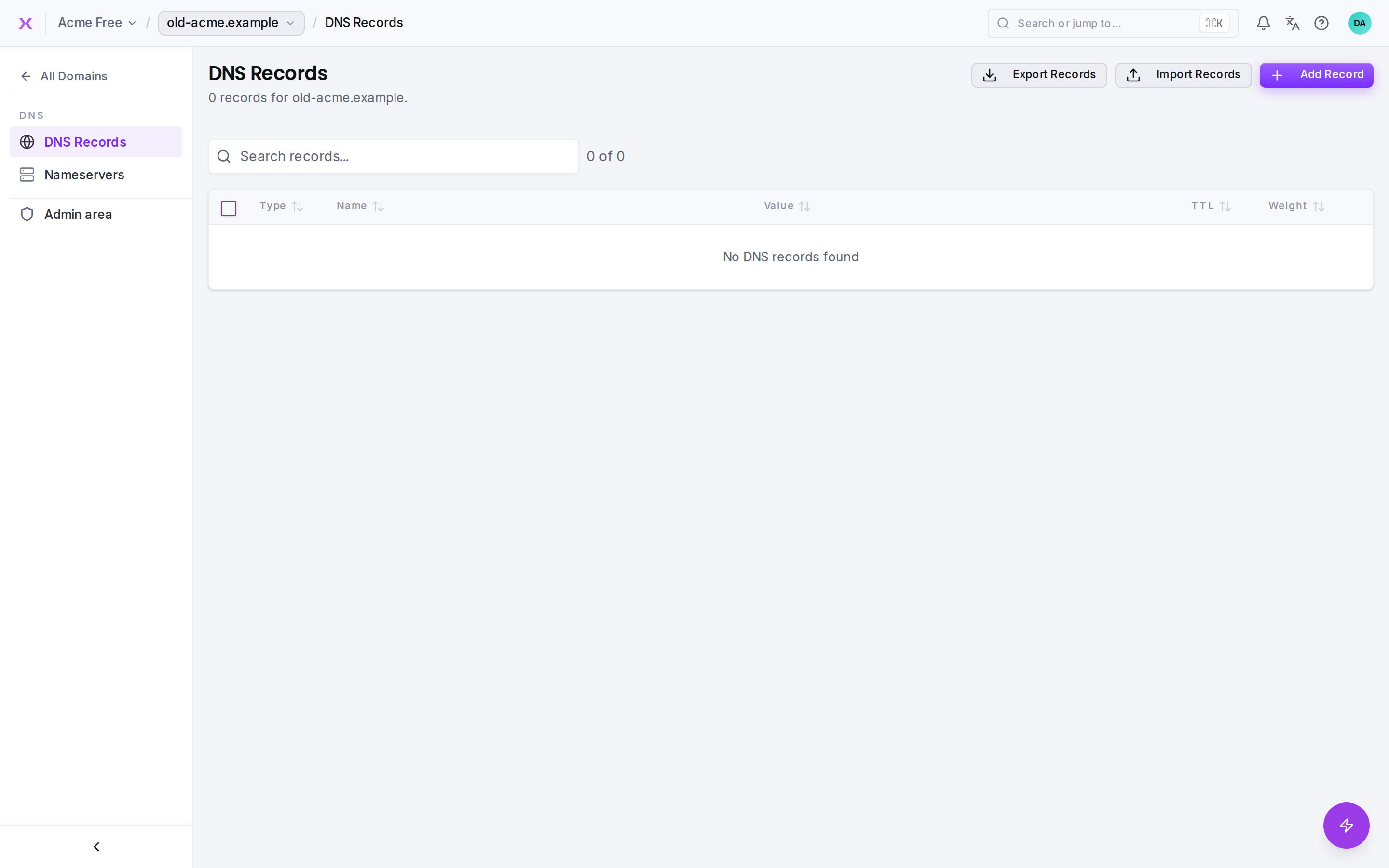Click the Add Record button

[x=1316, y=75]
